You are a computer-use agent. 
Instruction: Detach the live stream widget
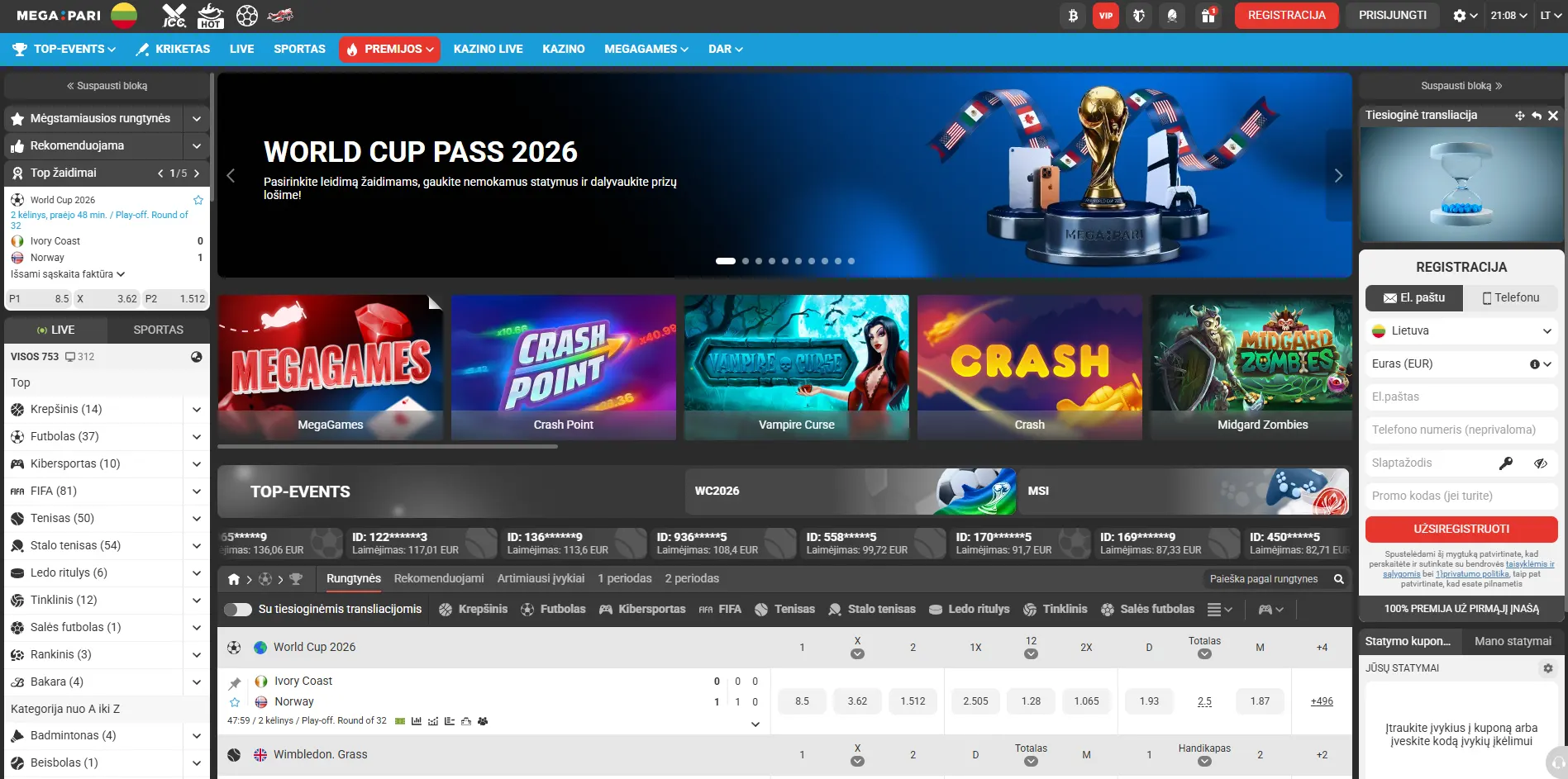click(1519, 116)
